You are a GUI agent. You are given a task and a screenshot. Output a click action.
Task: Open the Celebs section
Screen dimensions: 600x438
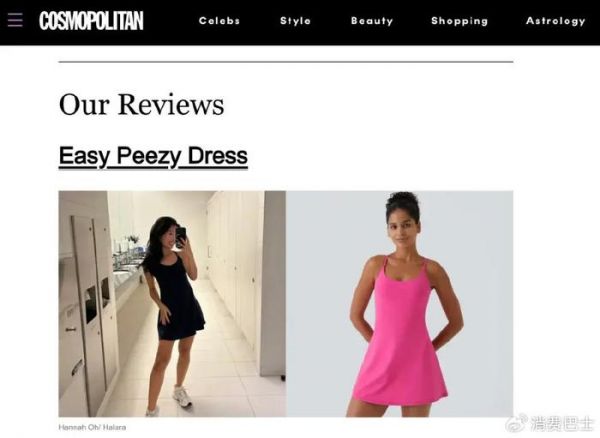coord(219,21)
